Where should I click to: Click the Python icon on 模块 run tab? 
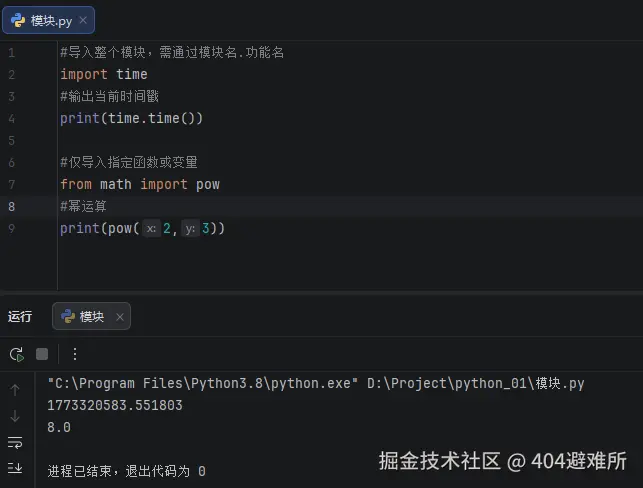pyautogui.click(x=68, y=316)
